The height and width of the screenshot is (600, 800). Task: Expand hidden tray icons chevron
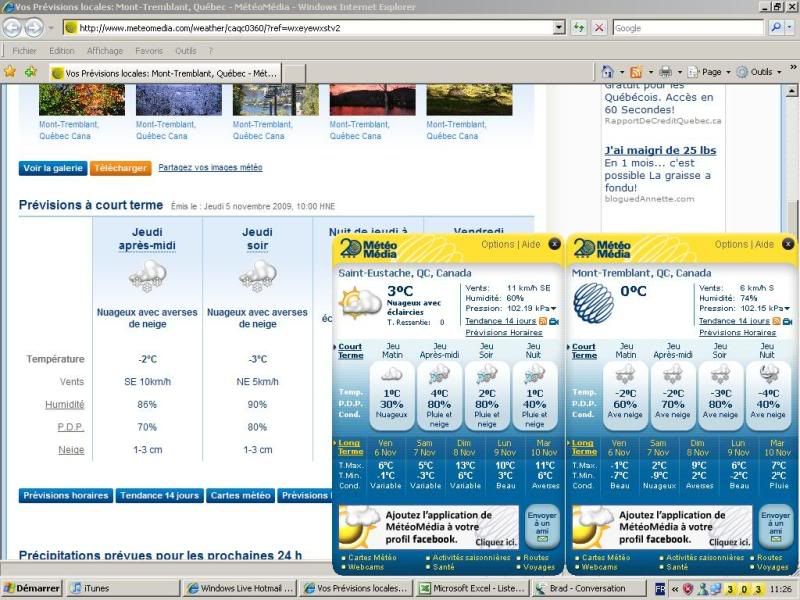[674, 589]
